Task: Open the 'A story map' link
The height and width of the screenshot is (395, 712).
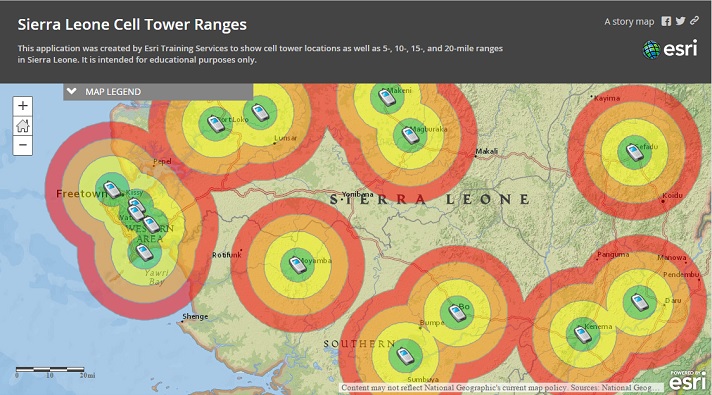Action: tap(629, 21)
